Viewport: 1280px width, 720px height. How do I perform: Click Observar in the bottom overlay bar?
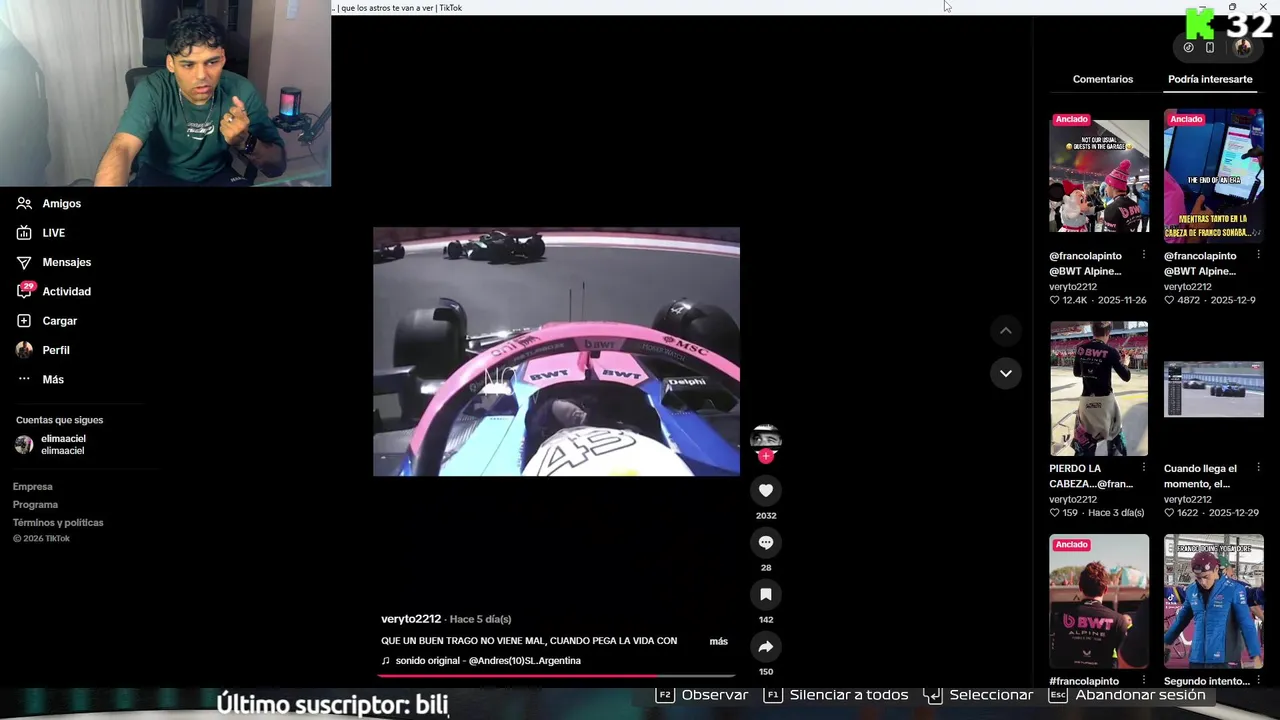[702, 695]
